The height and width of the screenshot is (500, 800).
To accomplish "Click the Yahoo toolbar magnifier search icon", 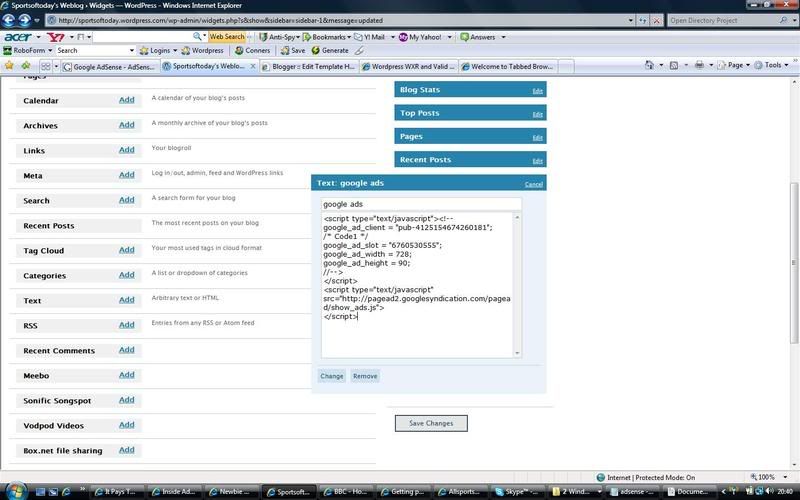I will [197, 37].
